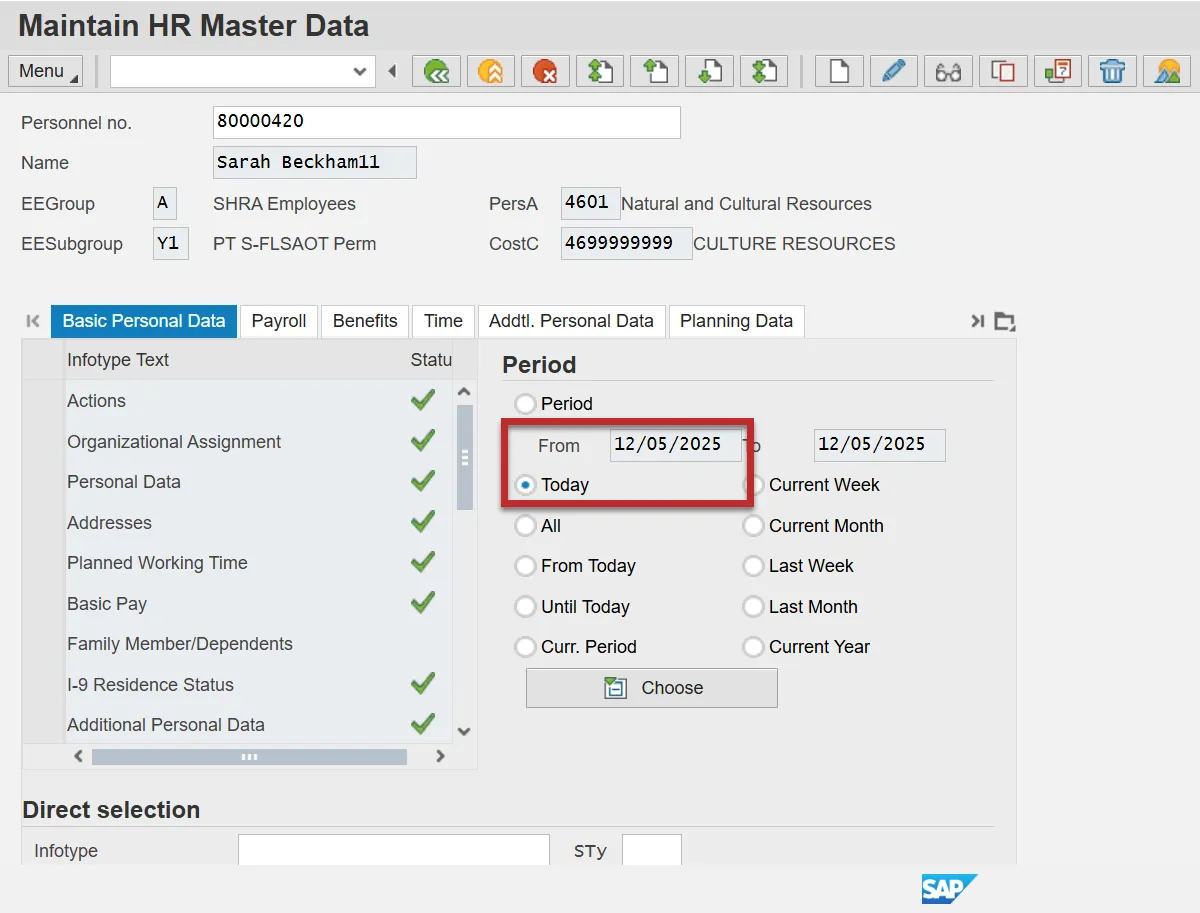The width and height of the screenshot is (1200, 913).
Task: Switch to the Payroll tab
Action: point(279,321)
